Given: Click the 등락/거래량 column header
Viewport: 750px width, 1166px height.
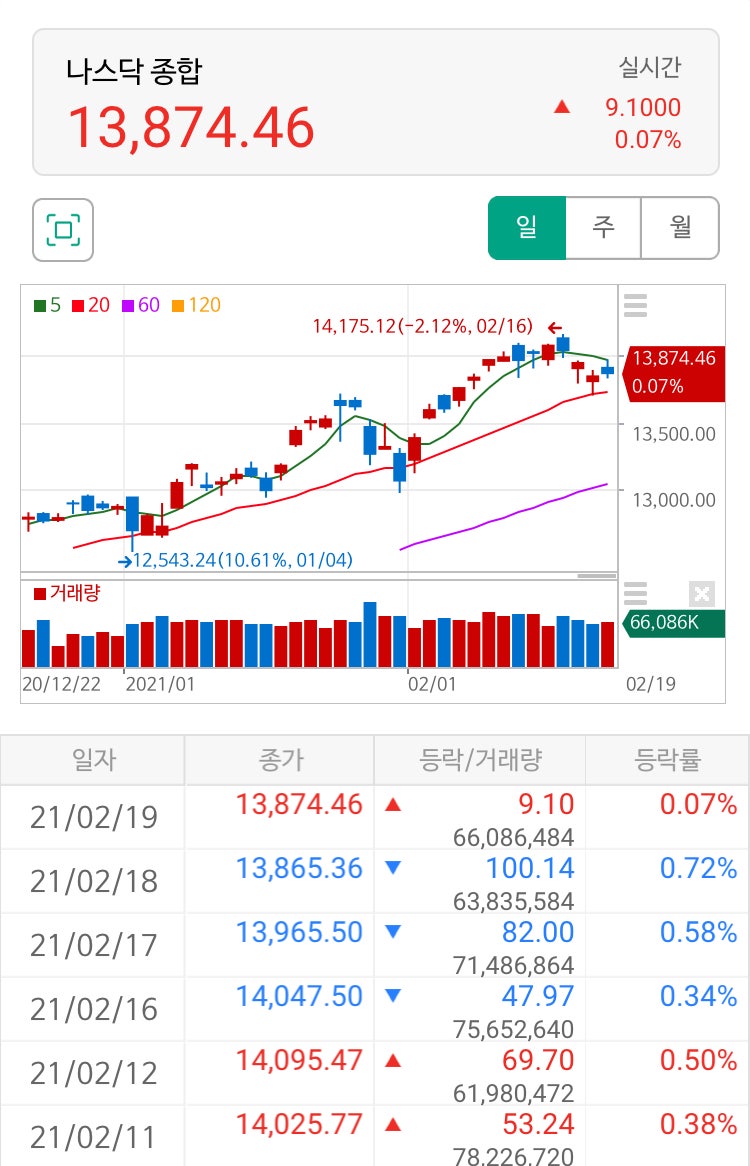Looking at the screenshot, I should click(480, 760).
